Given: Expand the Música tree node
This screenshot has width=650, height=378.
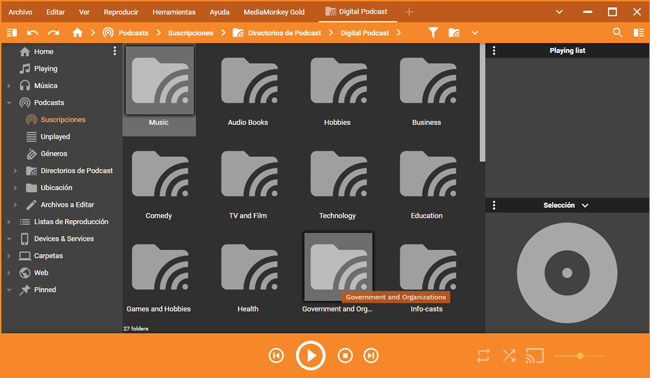Looking at the screenshot, I should pyautogui.click(x=9, y=86).
